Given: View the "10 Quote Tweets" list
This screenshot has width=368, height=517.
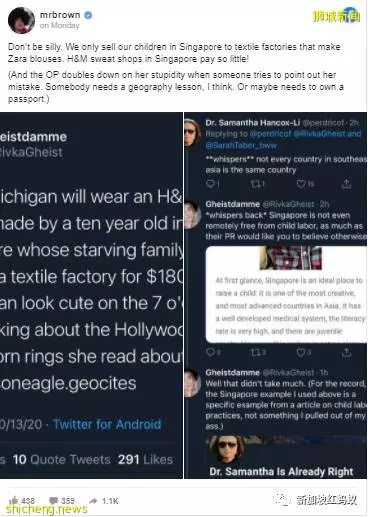Looking at the screenshot, I should click(x=62, y=460).
